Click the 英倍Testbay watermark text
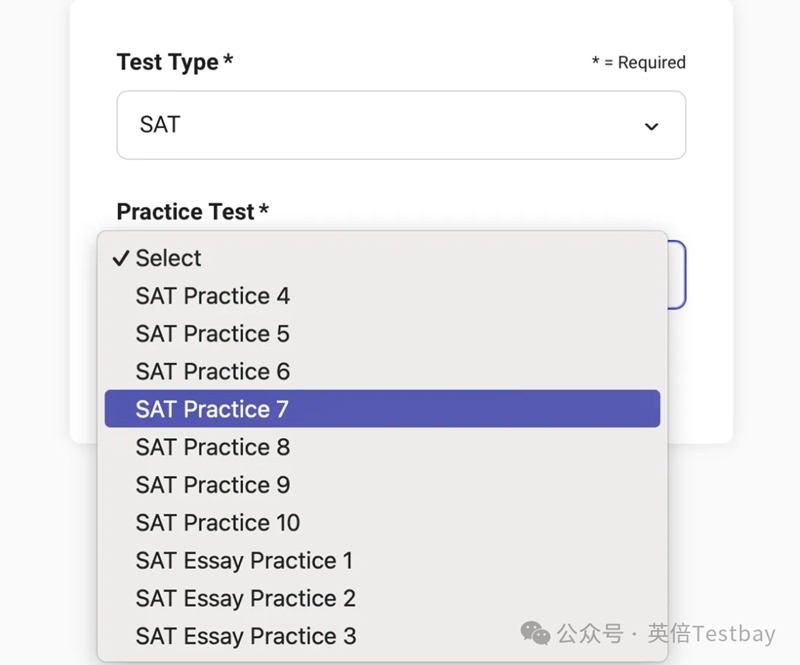Image resolution: width=800 pixels, height=665 pixels. 711,634
